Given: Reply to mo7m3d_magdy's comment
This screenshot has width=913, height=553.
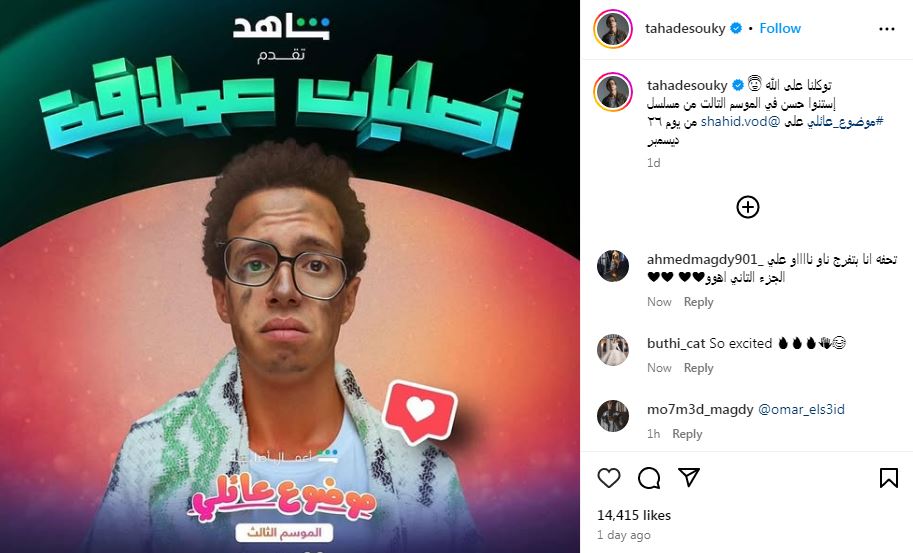Looking at the screenshot, I should (687, 434).
